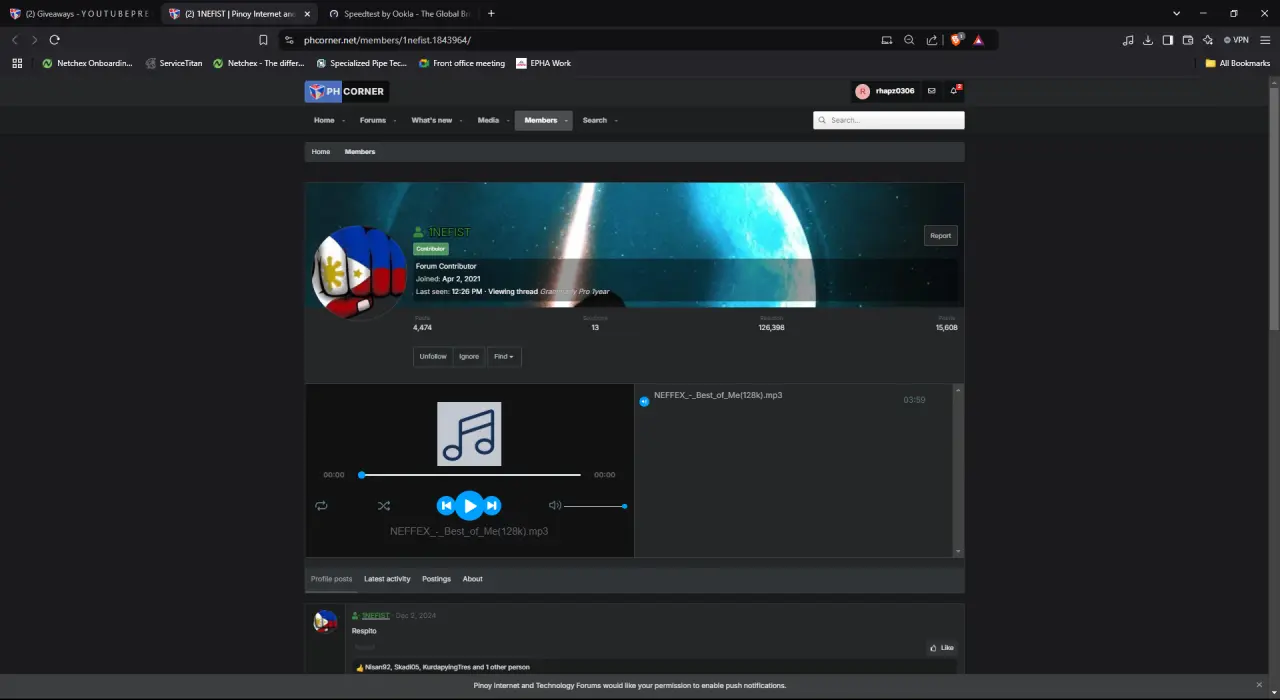Open Front office meeting bookmark
The width and height of the screenshot is (1280, 700).
tap(462, 63)
